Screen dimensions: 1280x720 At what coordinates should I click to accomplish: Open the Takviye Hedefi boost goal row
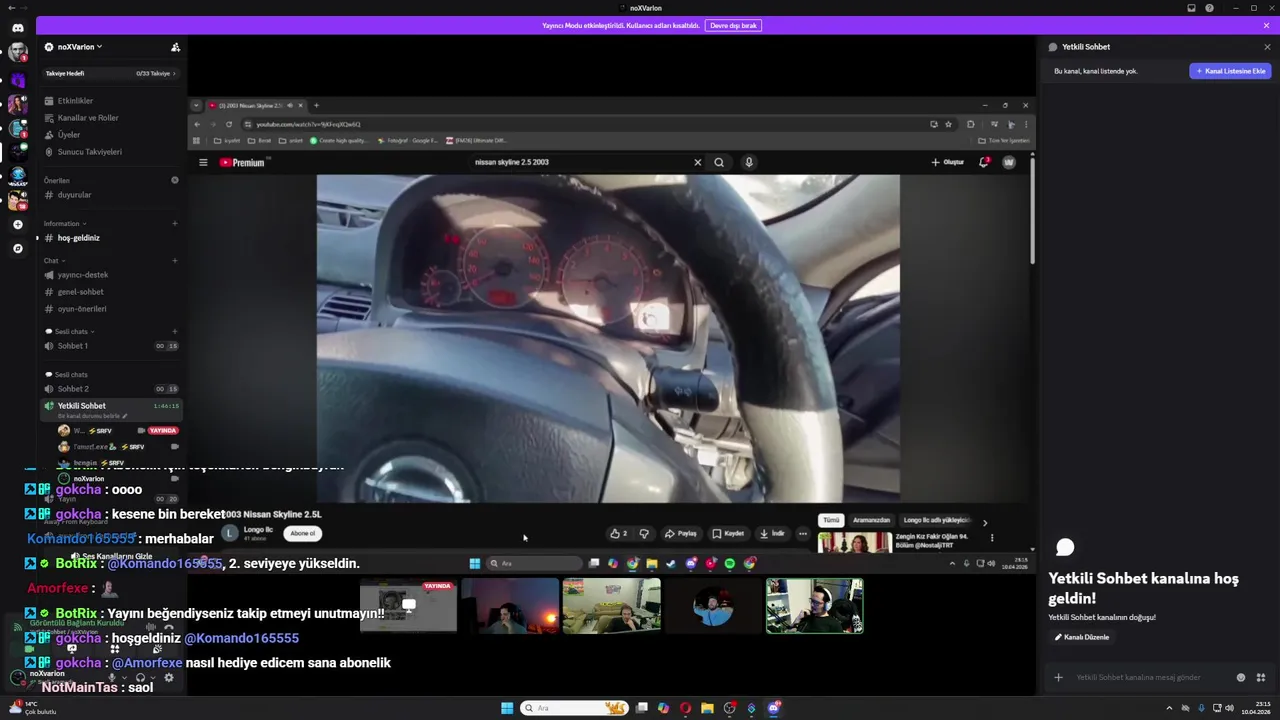pyautogui.click(x=110, y=73)
